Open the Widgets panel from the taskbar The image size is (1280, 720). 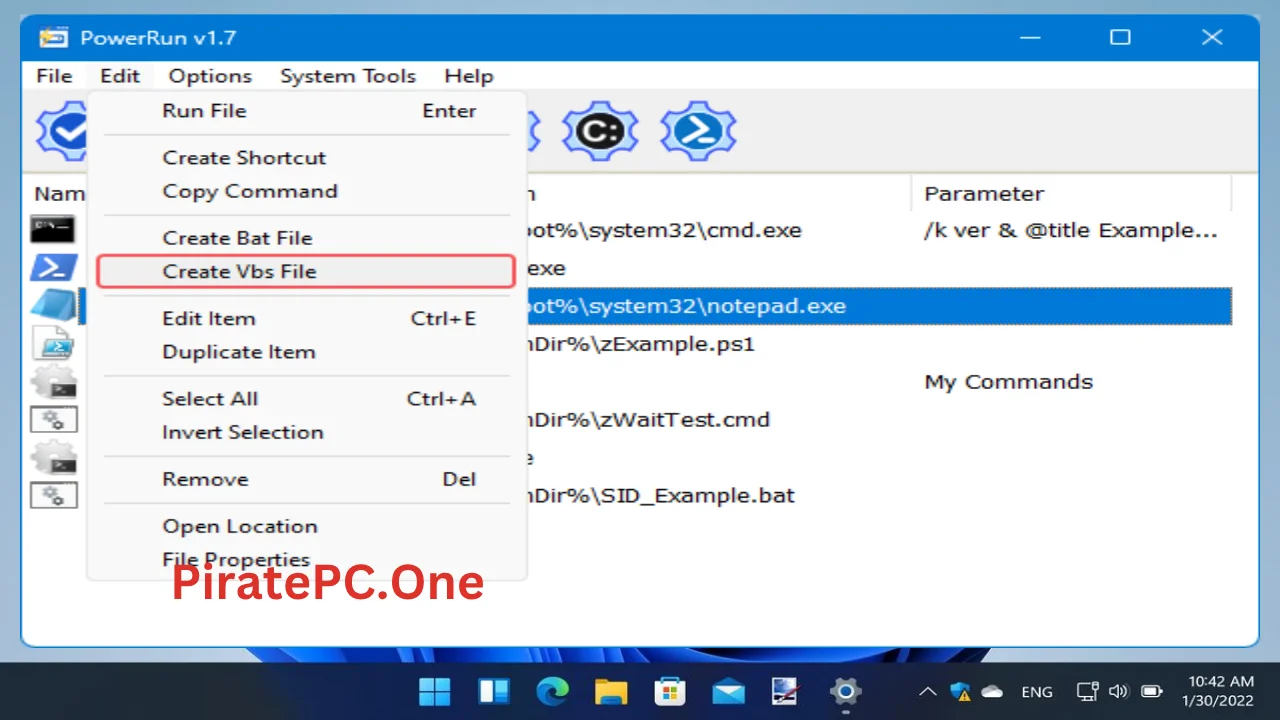click(494, 691)
